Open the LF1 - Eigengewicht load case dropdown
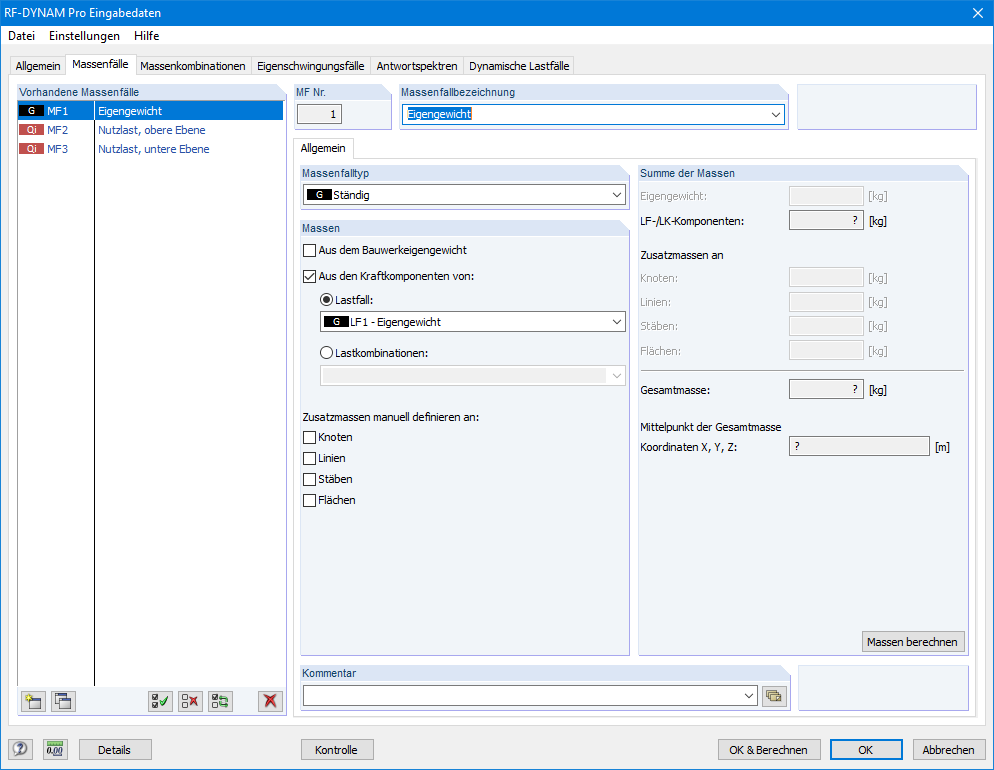Image resolution: width=994 pixels, height=770 pixels. (617, 322)
